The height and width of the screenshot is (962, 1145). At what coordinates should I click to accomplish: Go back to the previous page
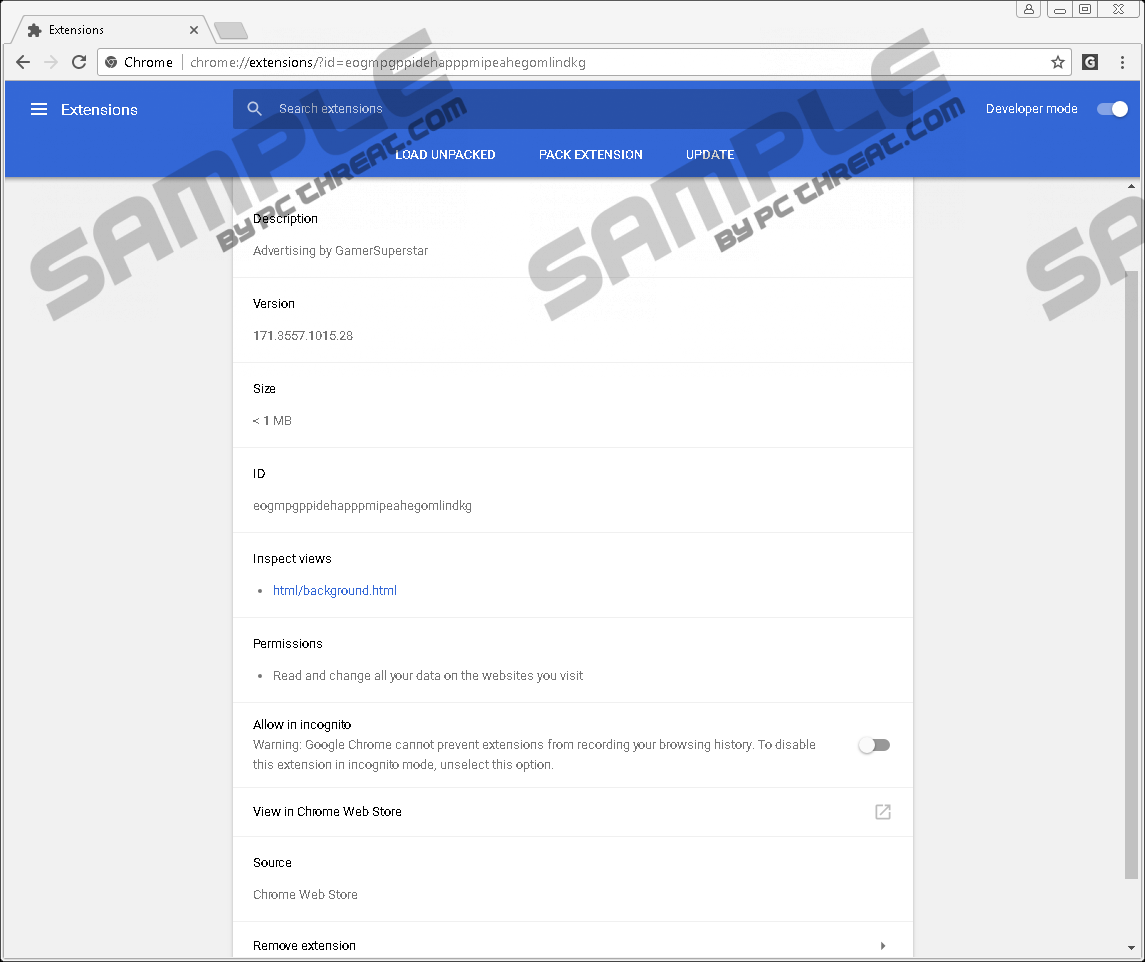(23, 62)
